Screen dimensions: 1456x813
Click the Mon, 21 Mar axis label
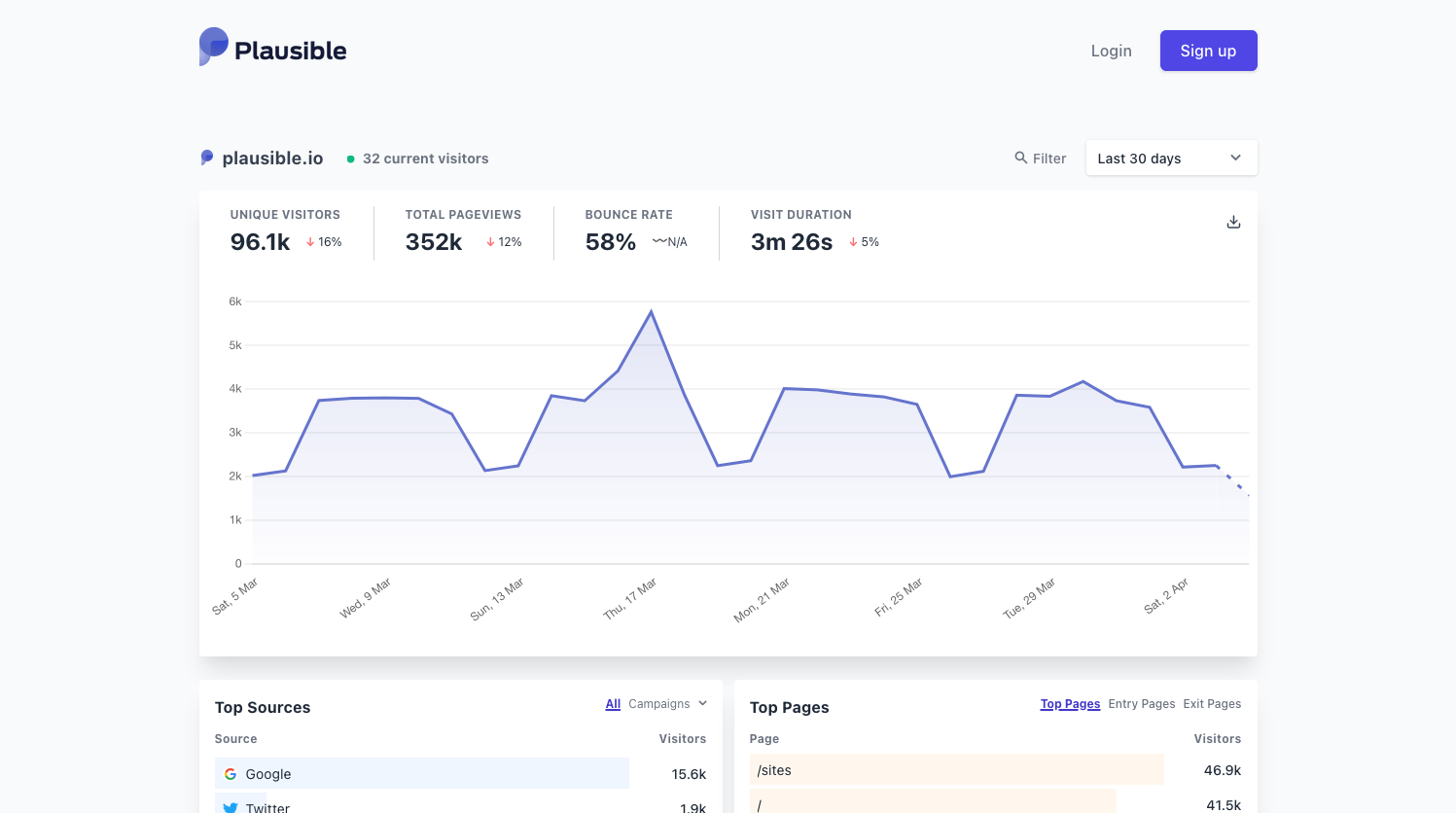762,600
